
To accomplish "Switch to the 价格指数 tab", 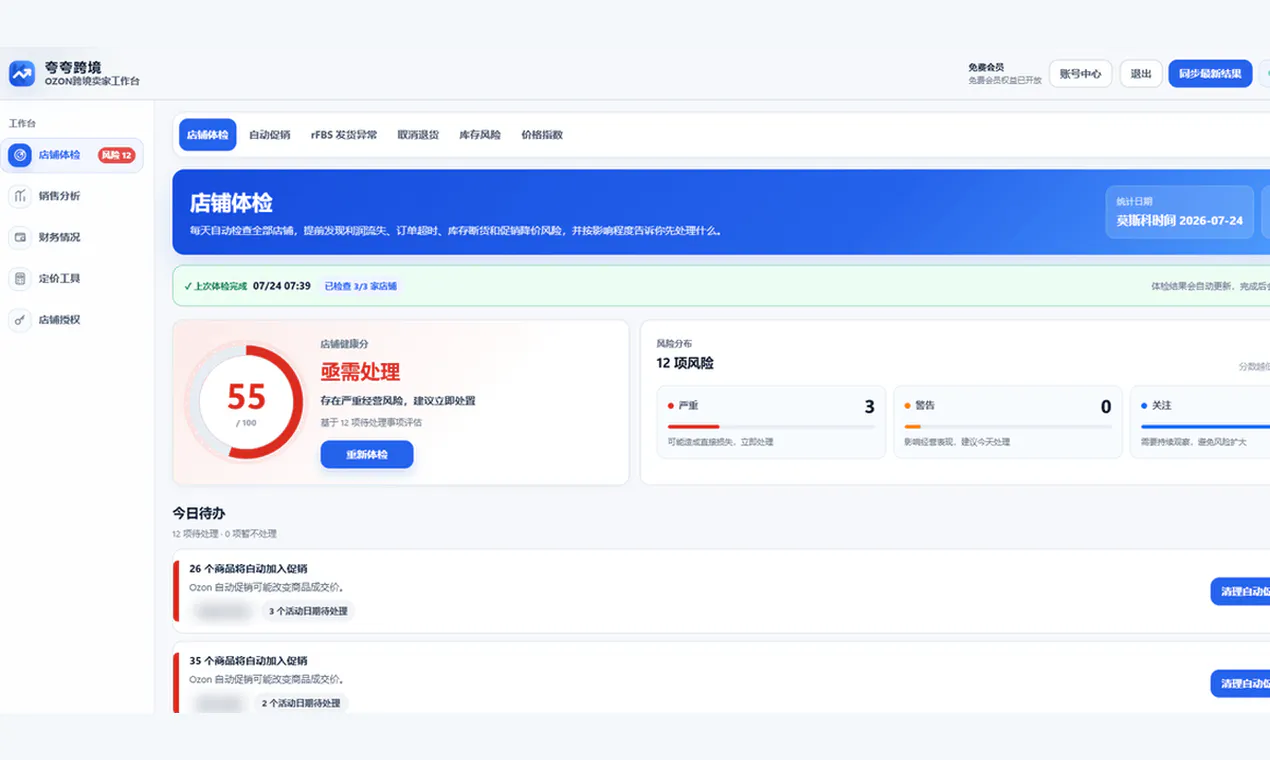I will (542, 135).
